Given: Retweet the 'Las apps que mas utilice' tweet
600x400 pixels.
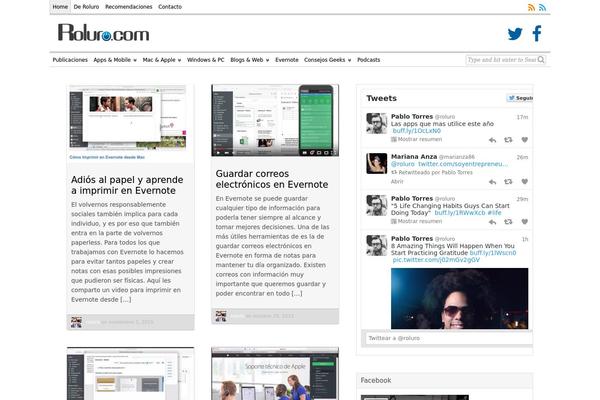Looking at the screenshot, I should coord(508,140).
